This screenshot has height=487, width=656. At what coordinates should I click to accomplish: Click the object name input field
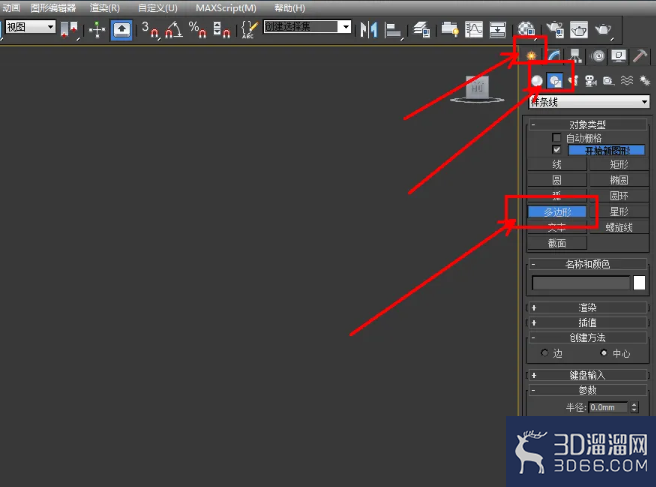pos(581,283)
